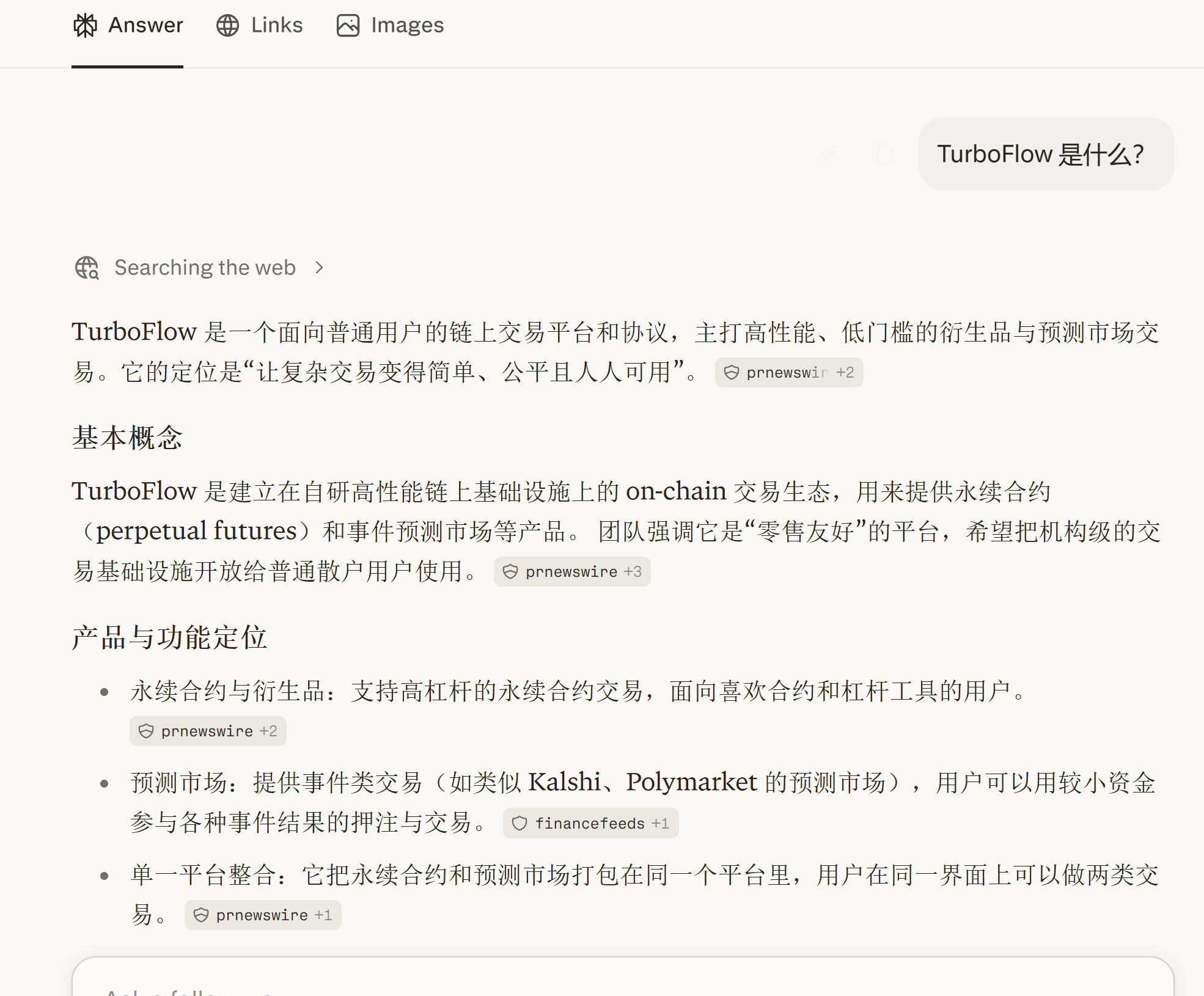Open prnewswire +2 citation under 永续合约 bullet

(x=208, y=731)
